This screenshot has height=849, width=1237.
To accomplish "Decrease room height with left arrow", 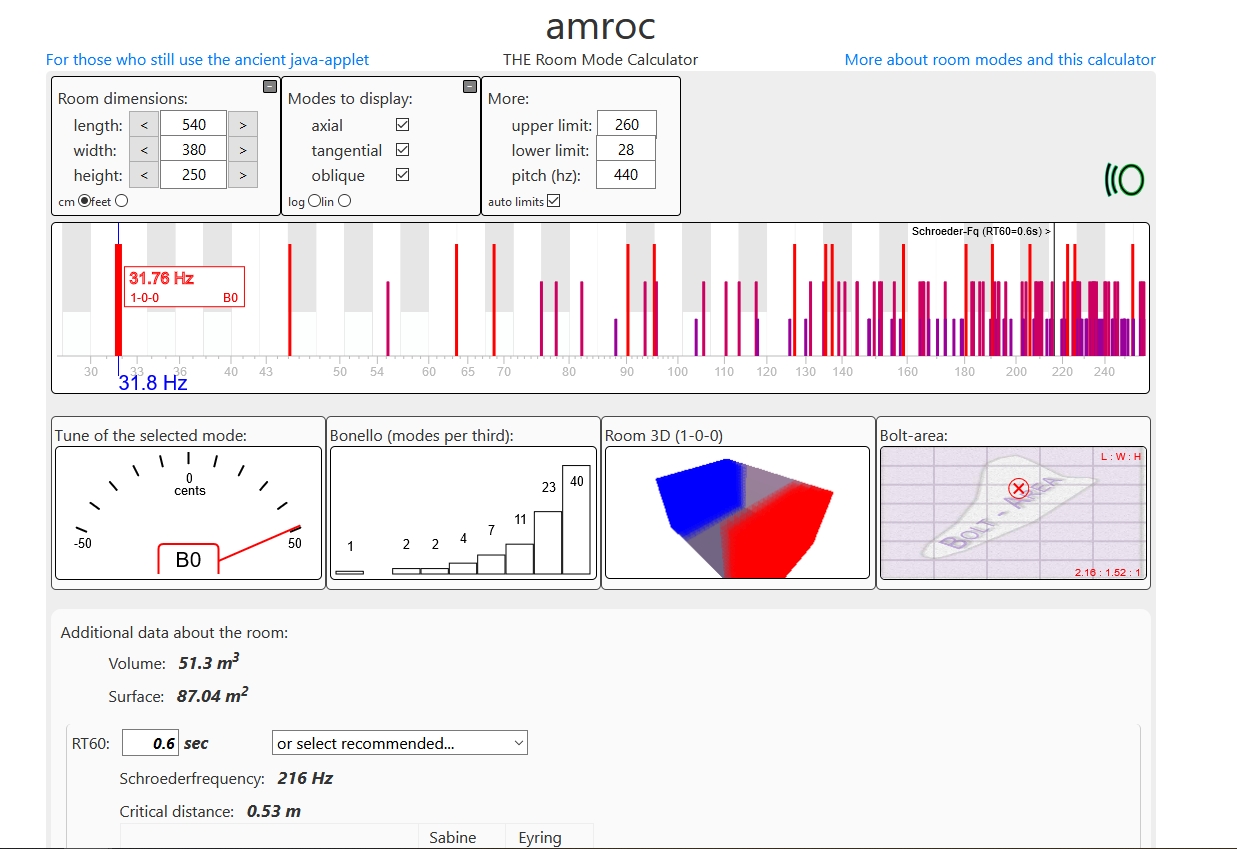I will [144, 175].
